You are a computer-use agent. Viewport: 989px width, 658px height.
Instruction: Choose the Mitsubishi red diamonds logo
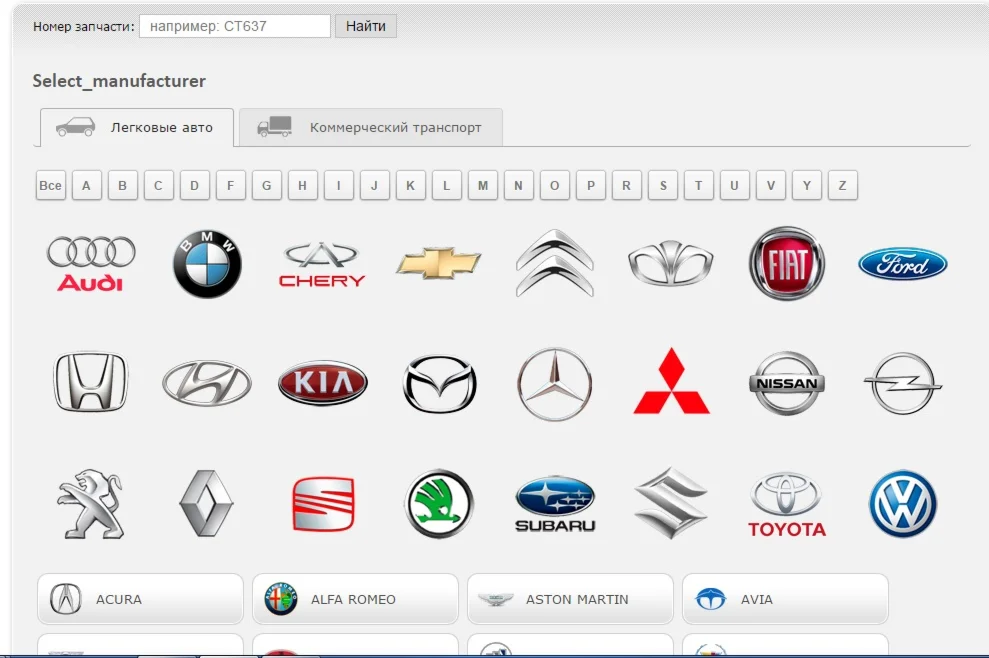[671, 382]
